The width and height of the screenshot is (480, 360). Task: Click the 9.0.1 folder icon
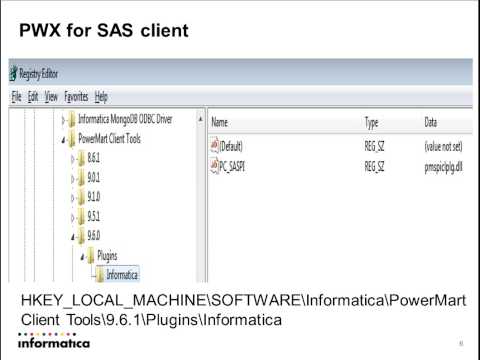pyautogui.click(x=81, y=178)
